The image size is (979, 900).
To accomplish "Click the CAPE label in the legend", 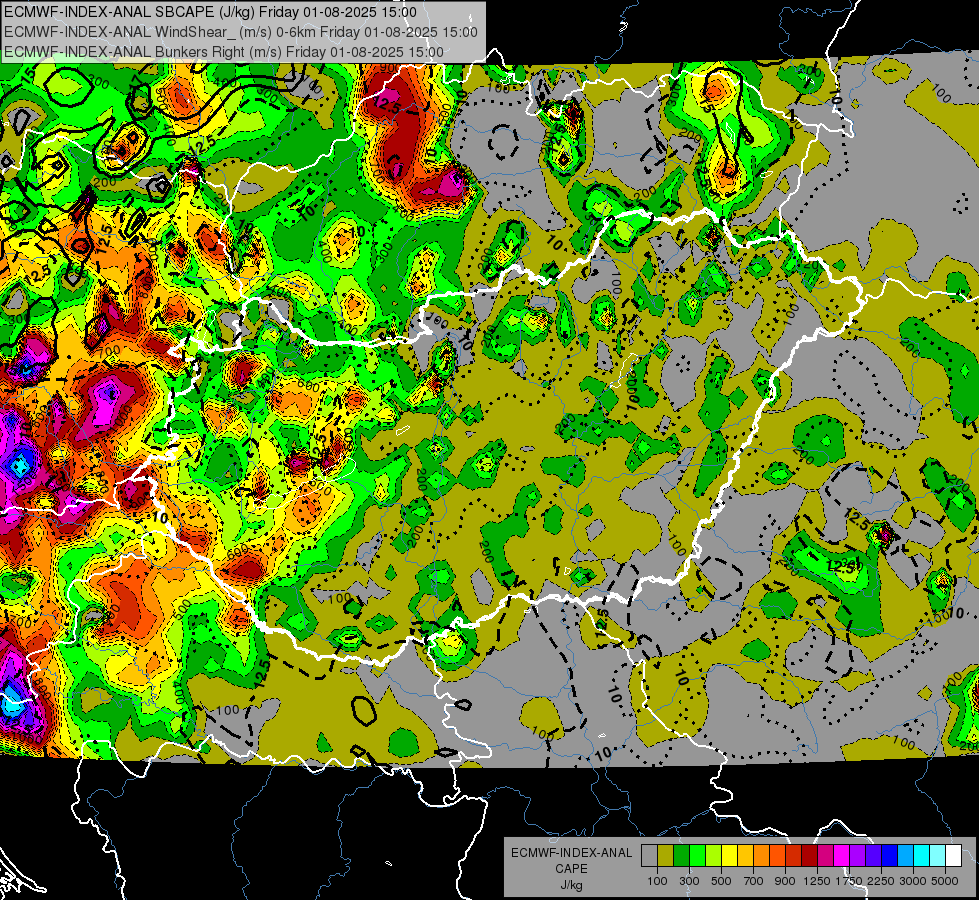I will (x=571, y=869).
